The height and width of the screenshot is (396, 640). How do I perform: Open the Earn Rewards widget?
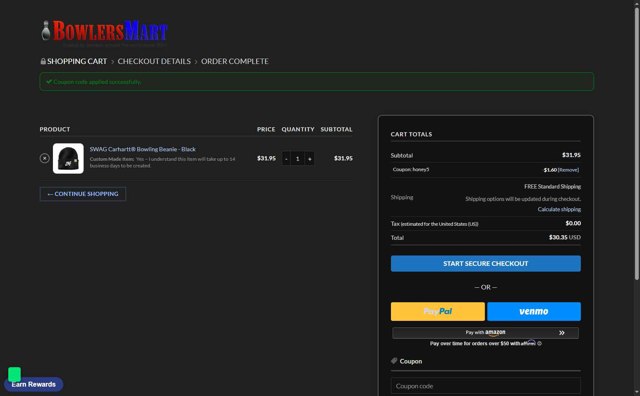tap(33, 384)
